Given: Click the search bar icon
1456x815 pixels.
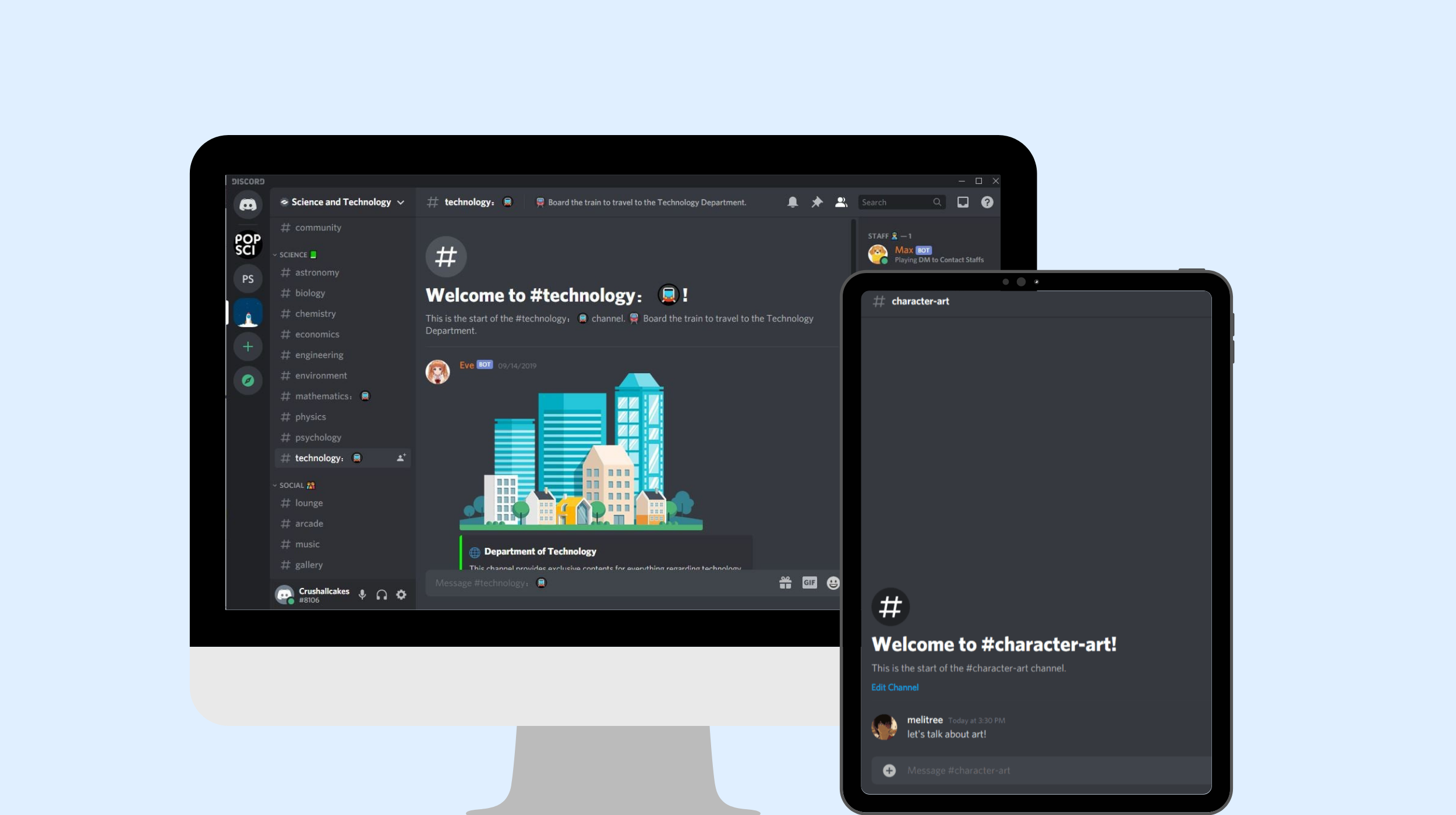Looking at the screenshot, I should pos(936,202).
